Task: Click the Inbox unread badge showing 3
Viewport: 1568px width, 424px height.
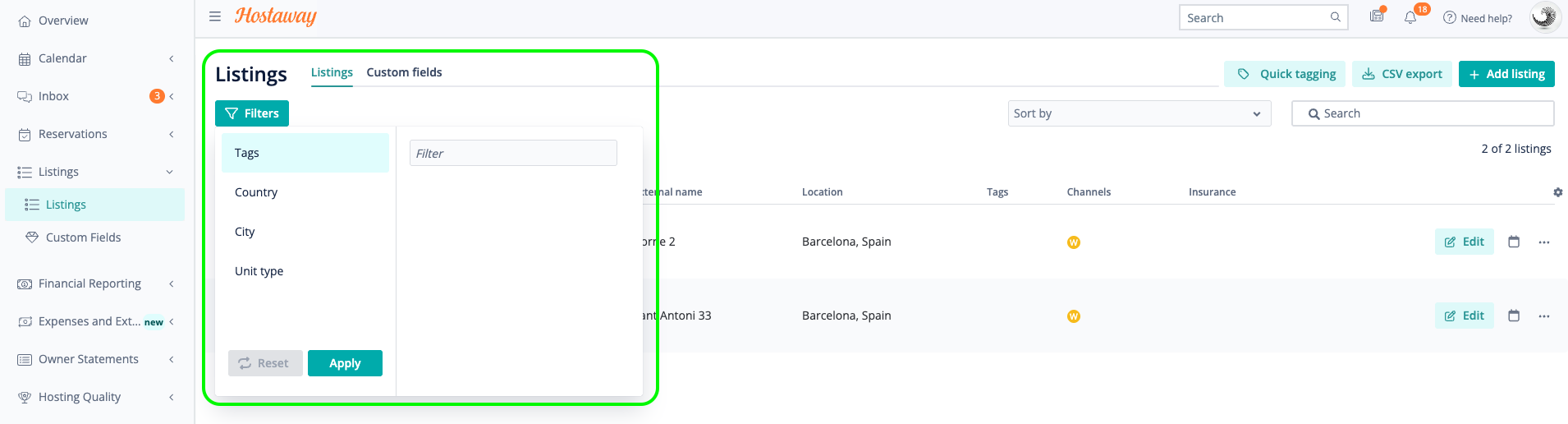Action: click(157, 96)
